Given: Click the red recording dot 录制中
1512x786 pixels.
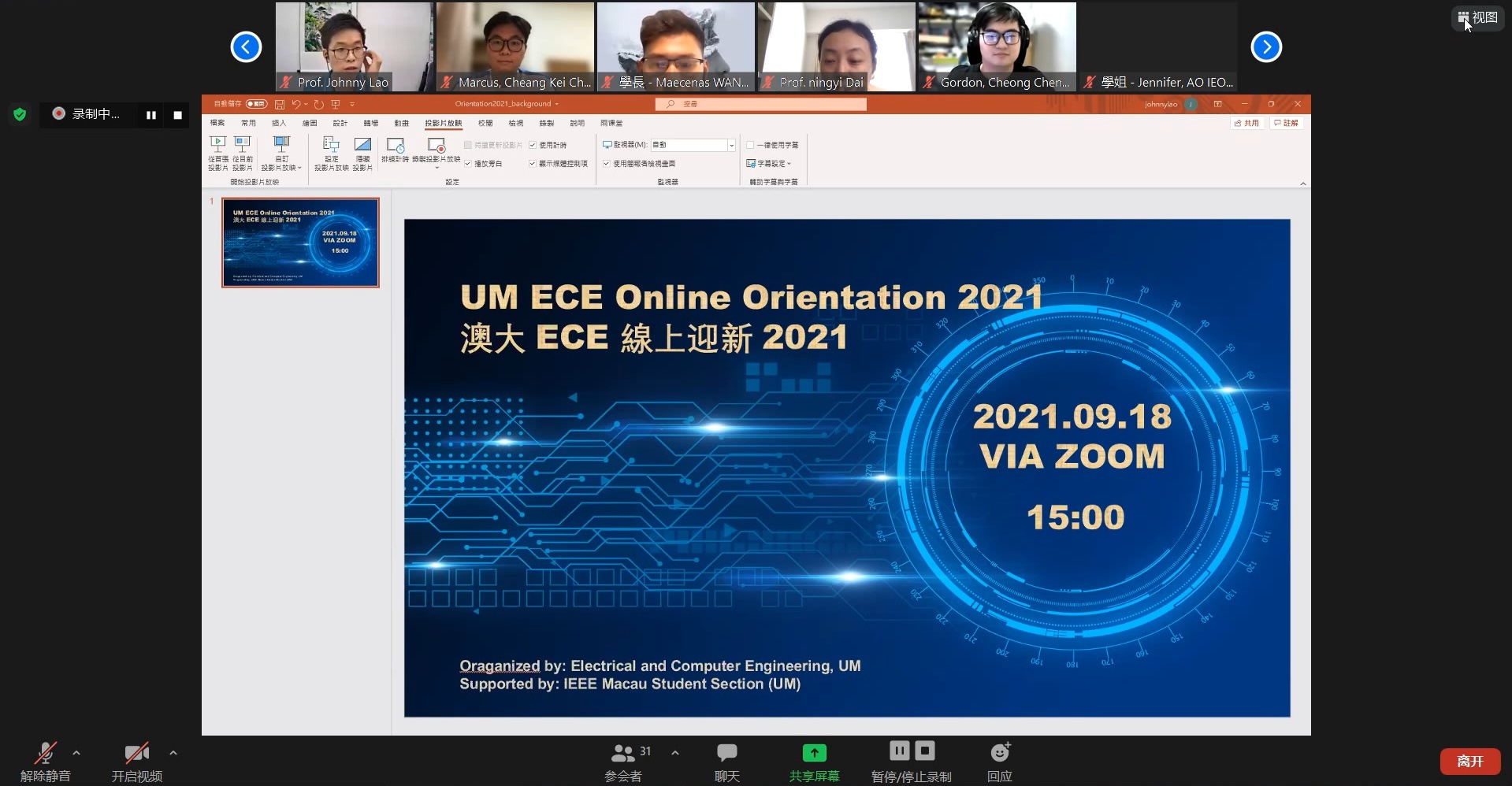Looking at the screenshot, I should (x=58, y=114).
